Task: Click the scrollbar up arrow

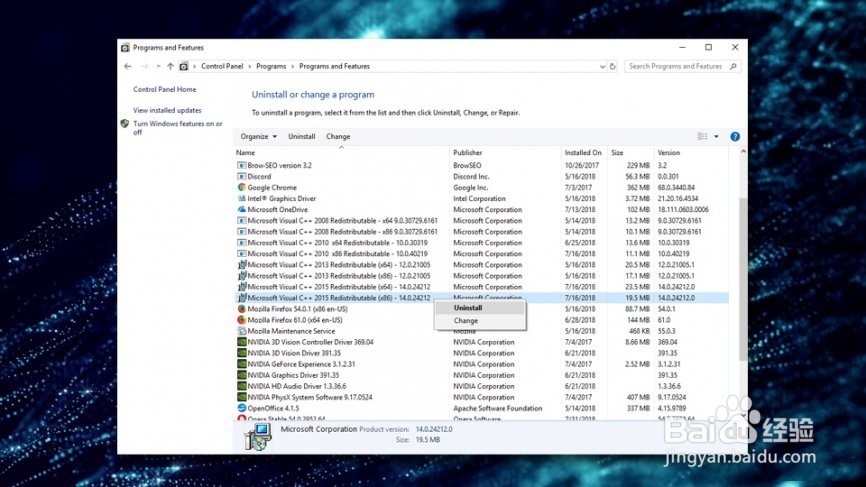Action: (x=743, y=151)
